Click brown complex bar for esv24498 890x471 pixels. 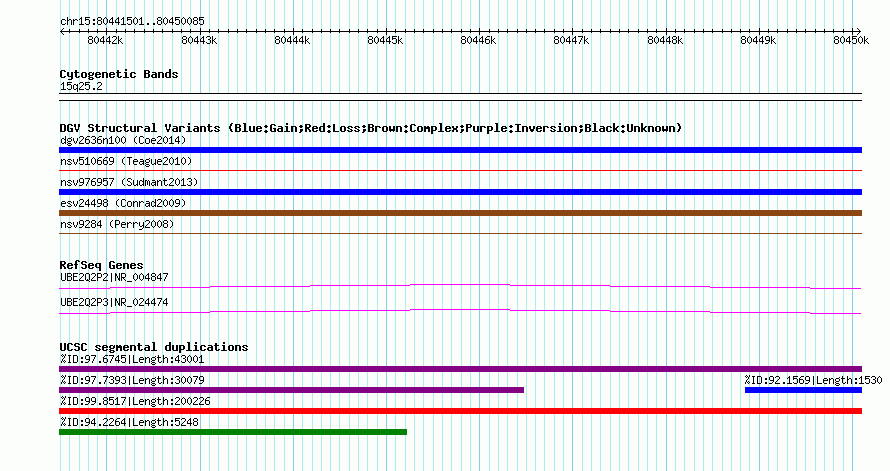point(460,213)
